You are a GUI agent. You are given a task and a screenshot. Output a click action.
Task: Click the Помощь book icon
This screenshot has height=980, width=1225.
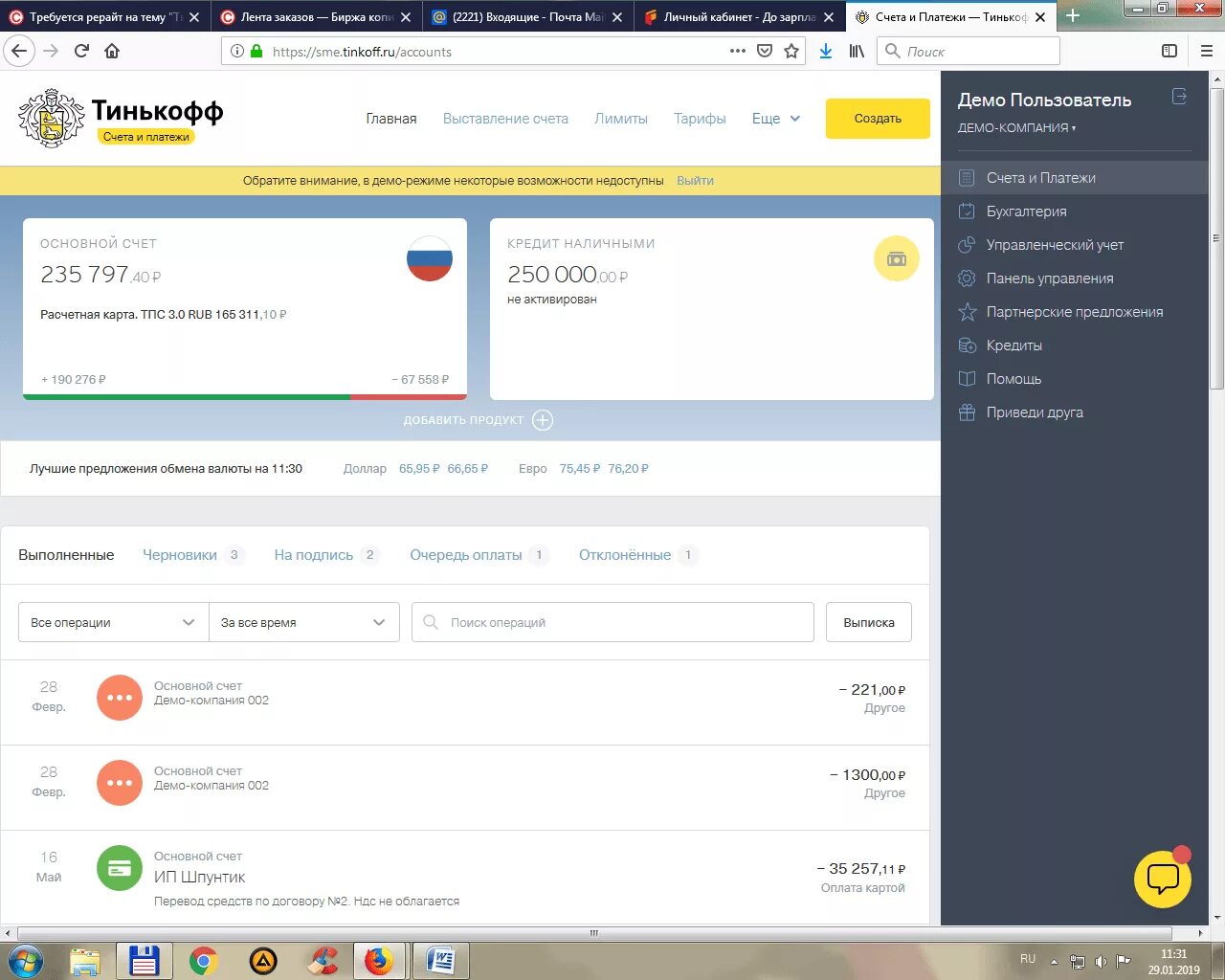968,379
